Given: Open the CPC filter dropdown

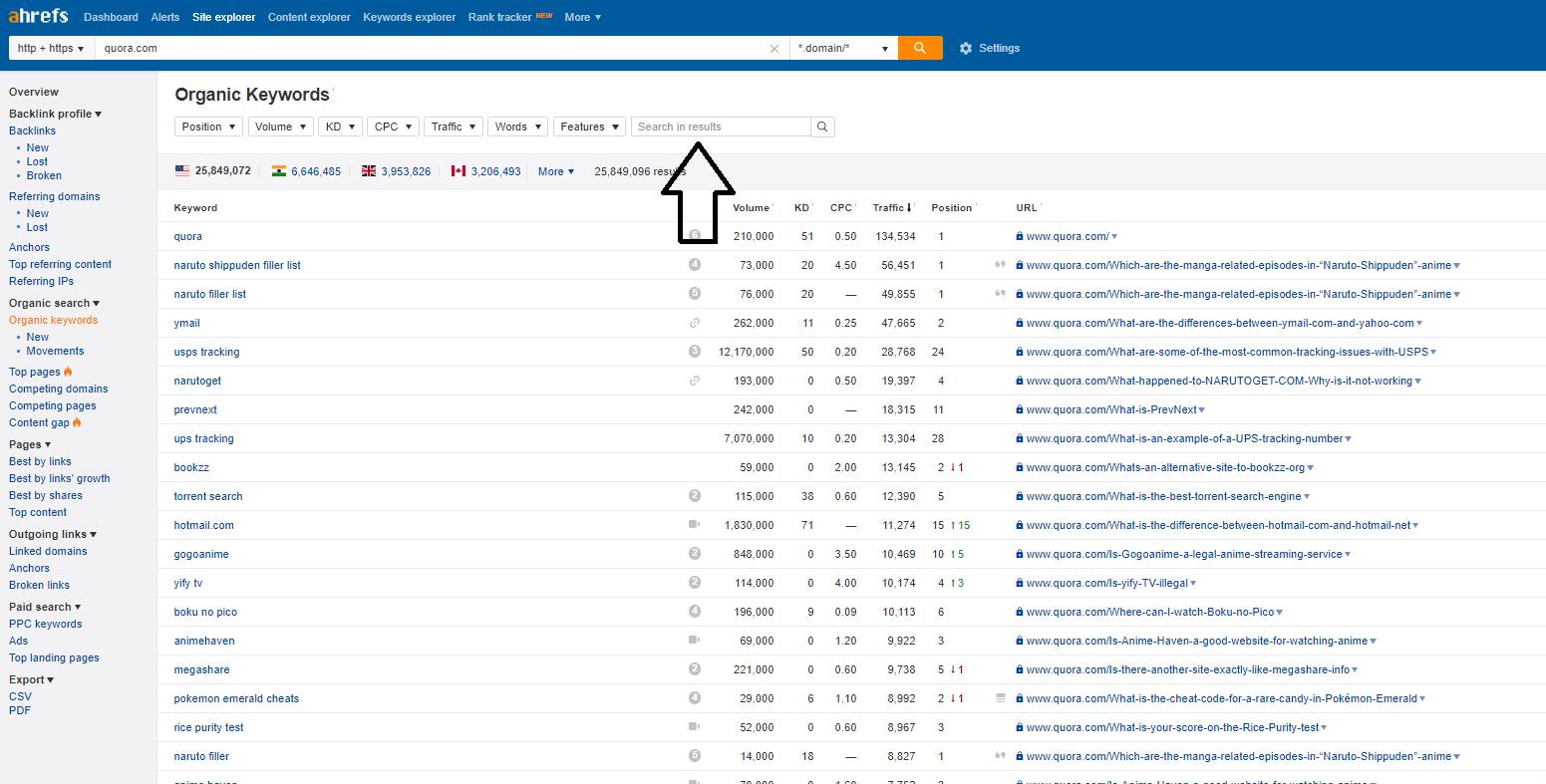Looking at the screenshot, I should [393, 127].
